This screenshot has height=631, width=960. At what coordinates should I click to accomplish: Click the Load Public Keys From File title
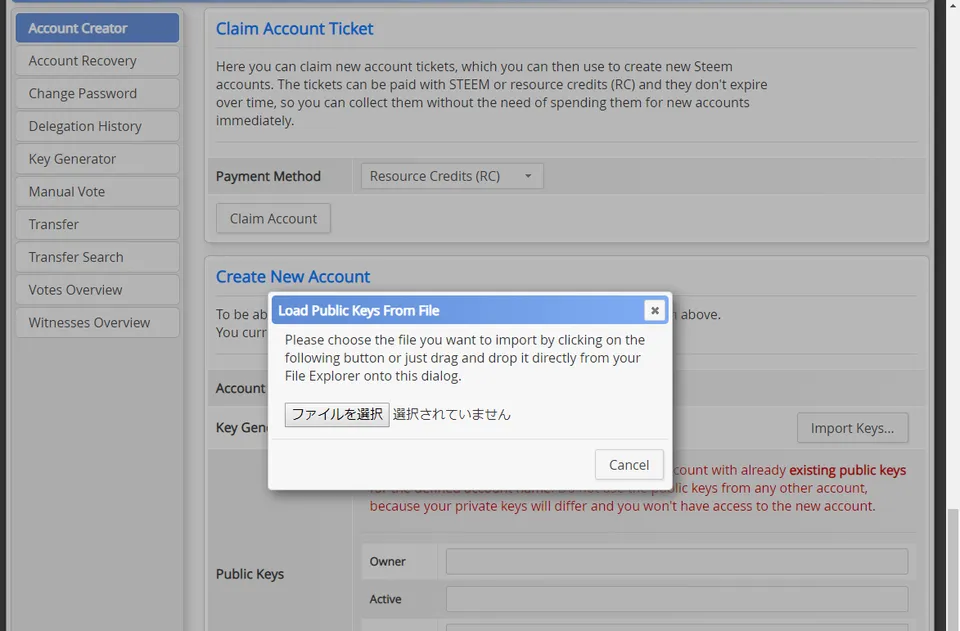[359, 310]
